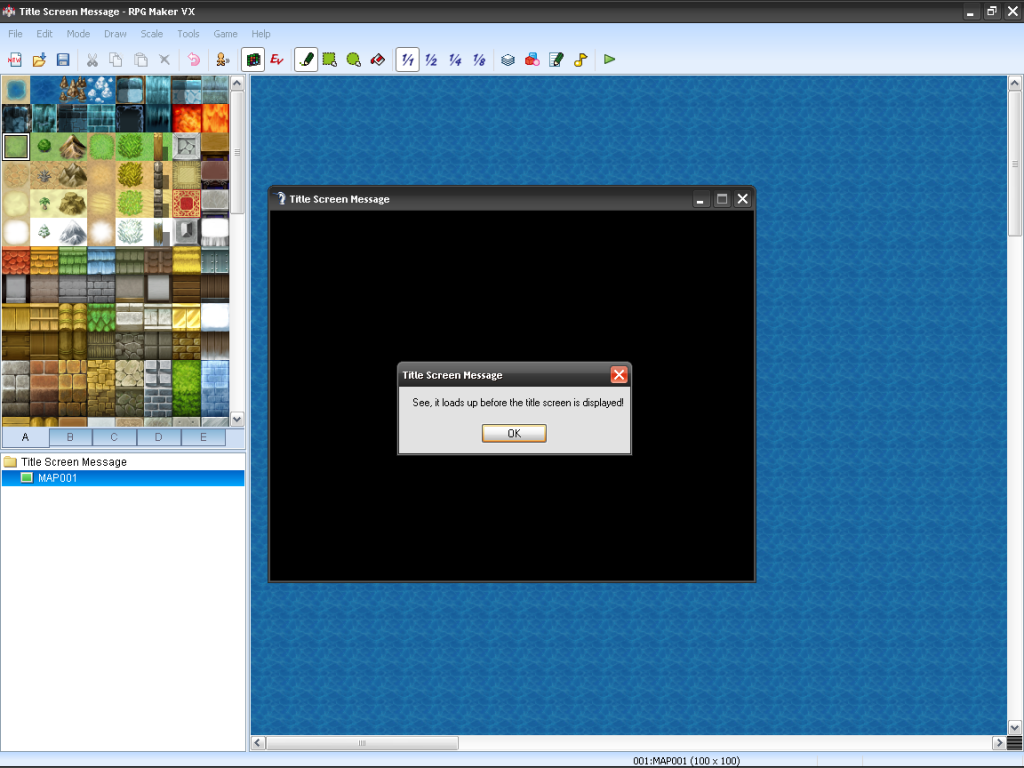Switch to Map editing mode
Viewport: 1024px width, 768px height.
pyautogui.click(x=253, y=60)
